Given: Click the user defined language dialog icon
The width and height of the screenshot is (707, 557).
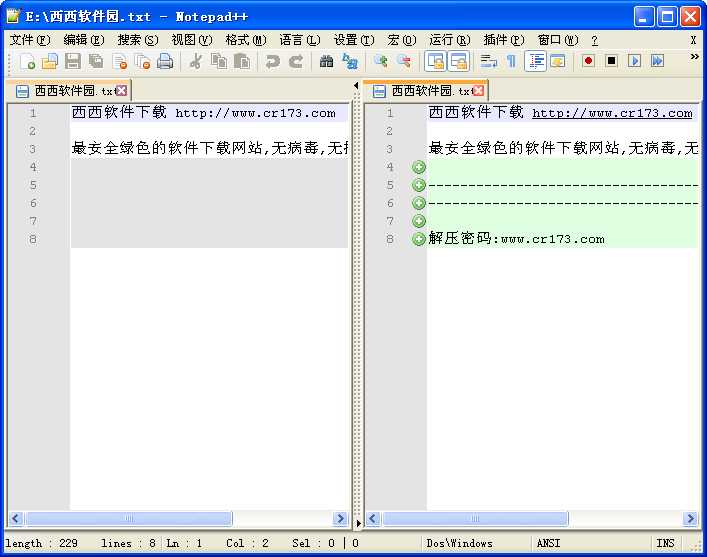Looking at the screenshot, I should click(558, 61).
